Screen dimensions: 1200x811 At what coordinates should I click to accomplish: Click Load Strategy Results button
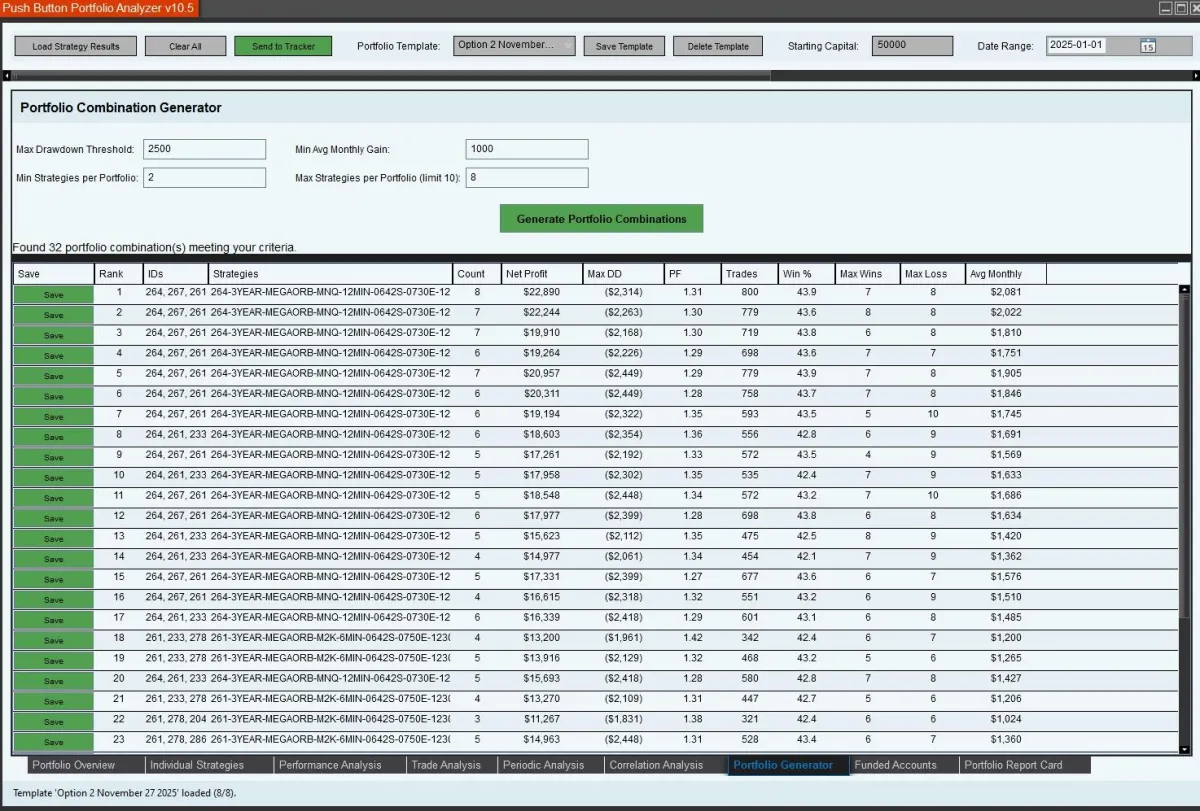tap(75, 46)
